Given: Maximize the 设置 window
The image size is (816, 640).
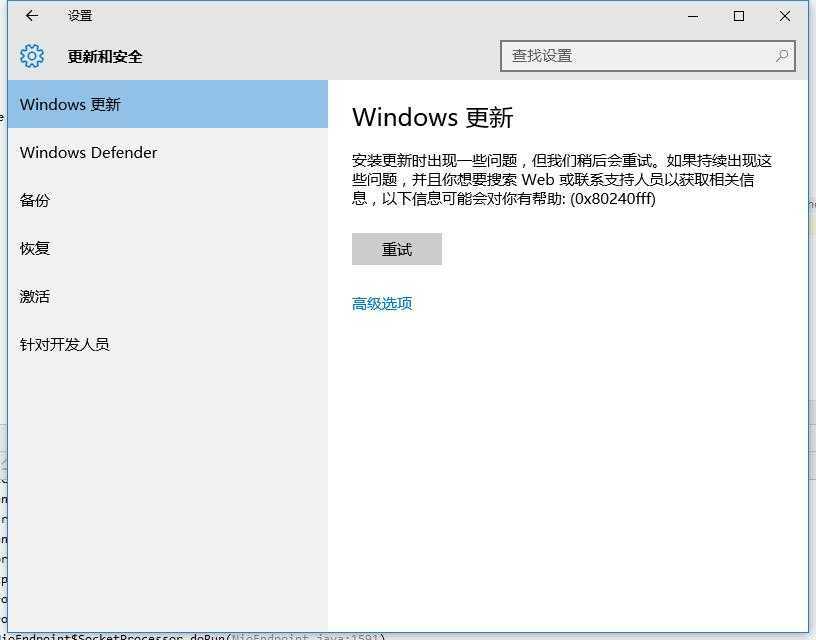Looking at the screenshot, I should [x=738, y=16].
